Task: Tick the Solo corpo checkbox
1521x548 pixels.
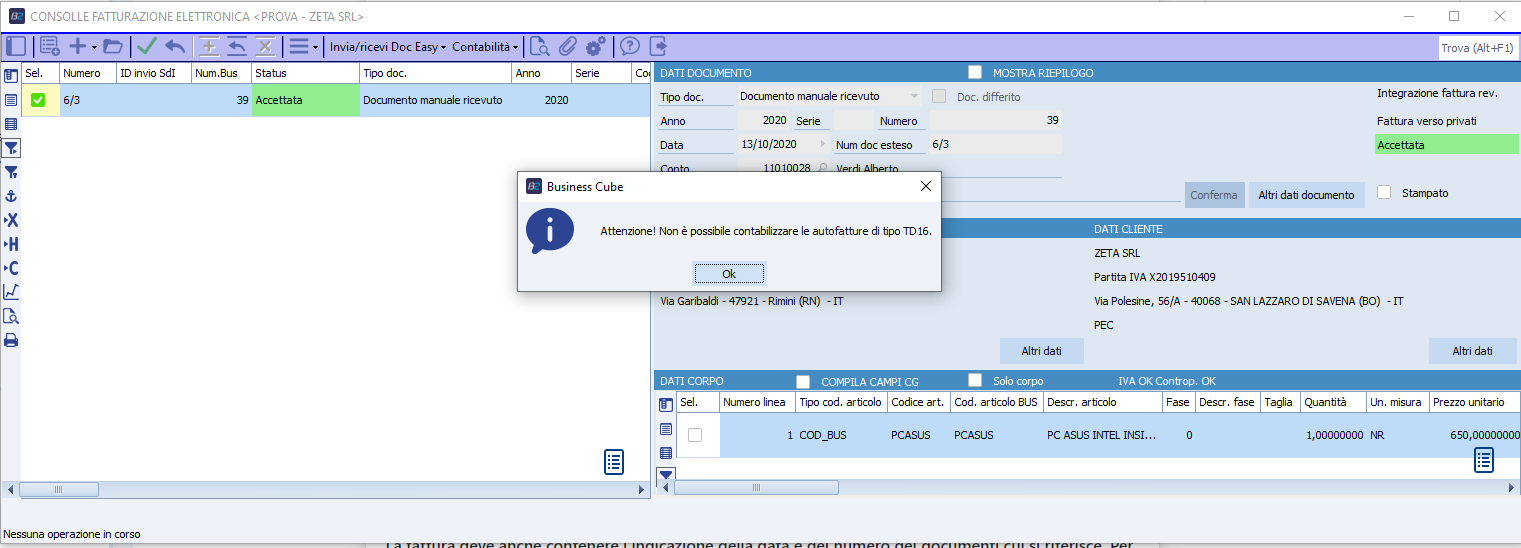Action: click(x=975, y=380)
